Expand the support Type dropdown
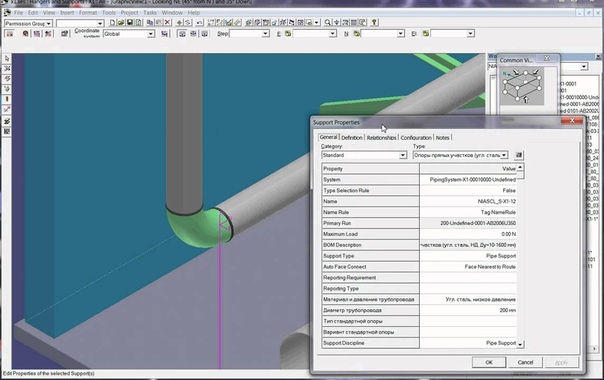Image resolution: width=604 pixels, height=380 pixels. click(x=460, y=155)
